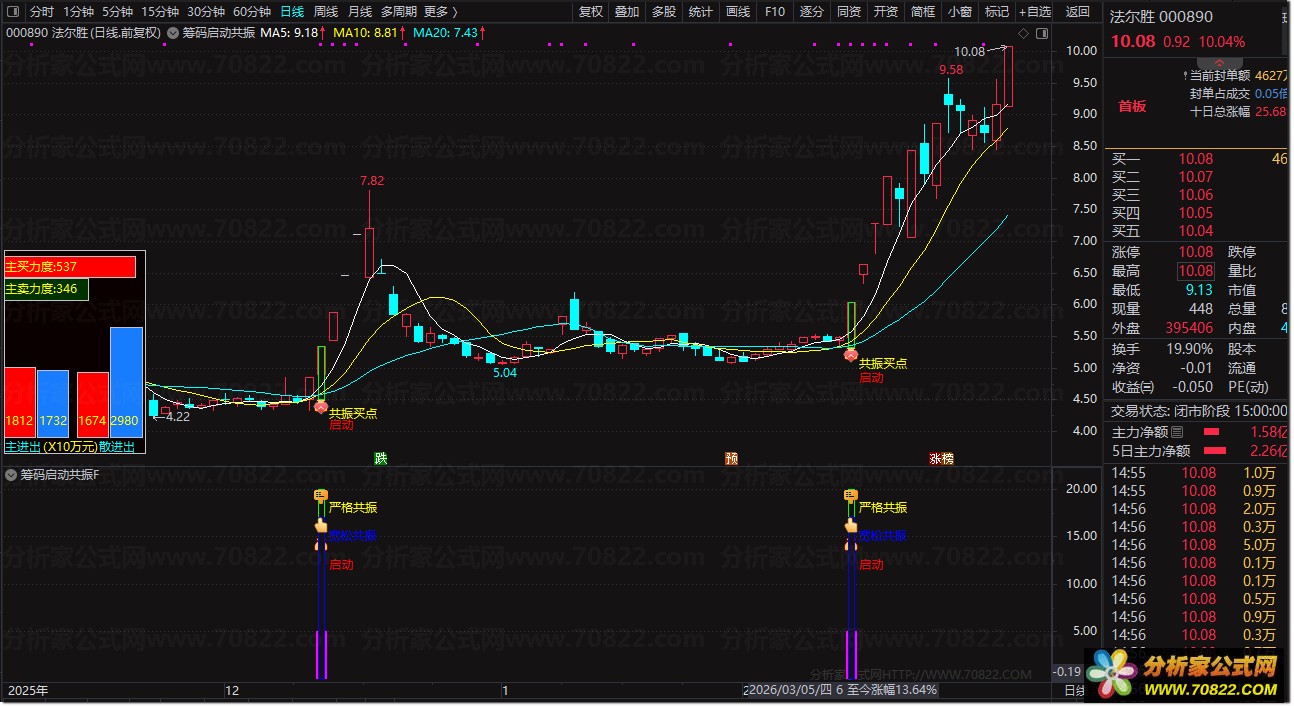Click the 逐分 toolbar button
The image size is (1294, 706).
click(x=812, y=12)
